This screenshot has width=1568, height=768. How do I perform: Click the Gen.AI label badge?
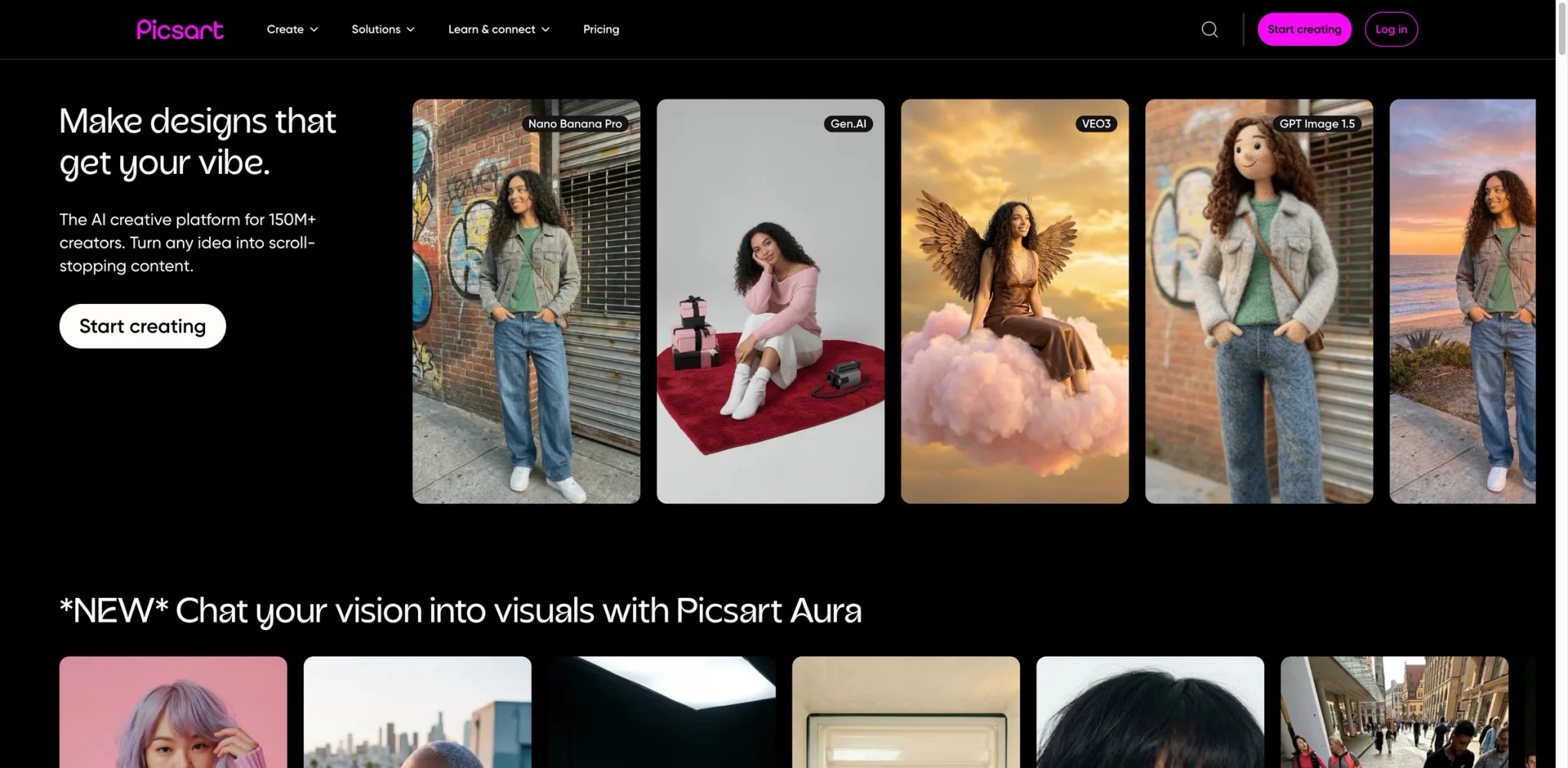pos(848,123)
